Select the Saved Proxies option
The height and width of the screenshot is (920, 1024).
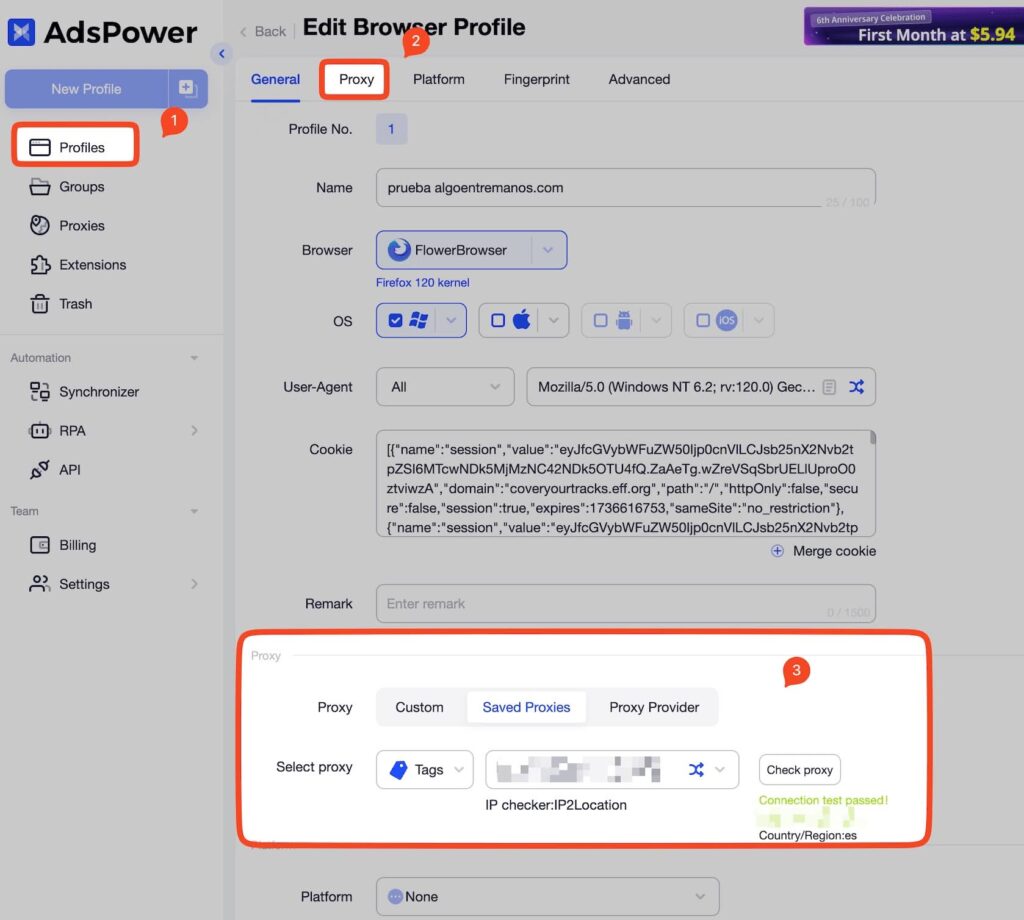[526, 708]
